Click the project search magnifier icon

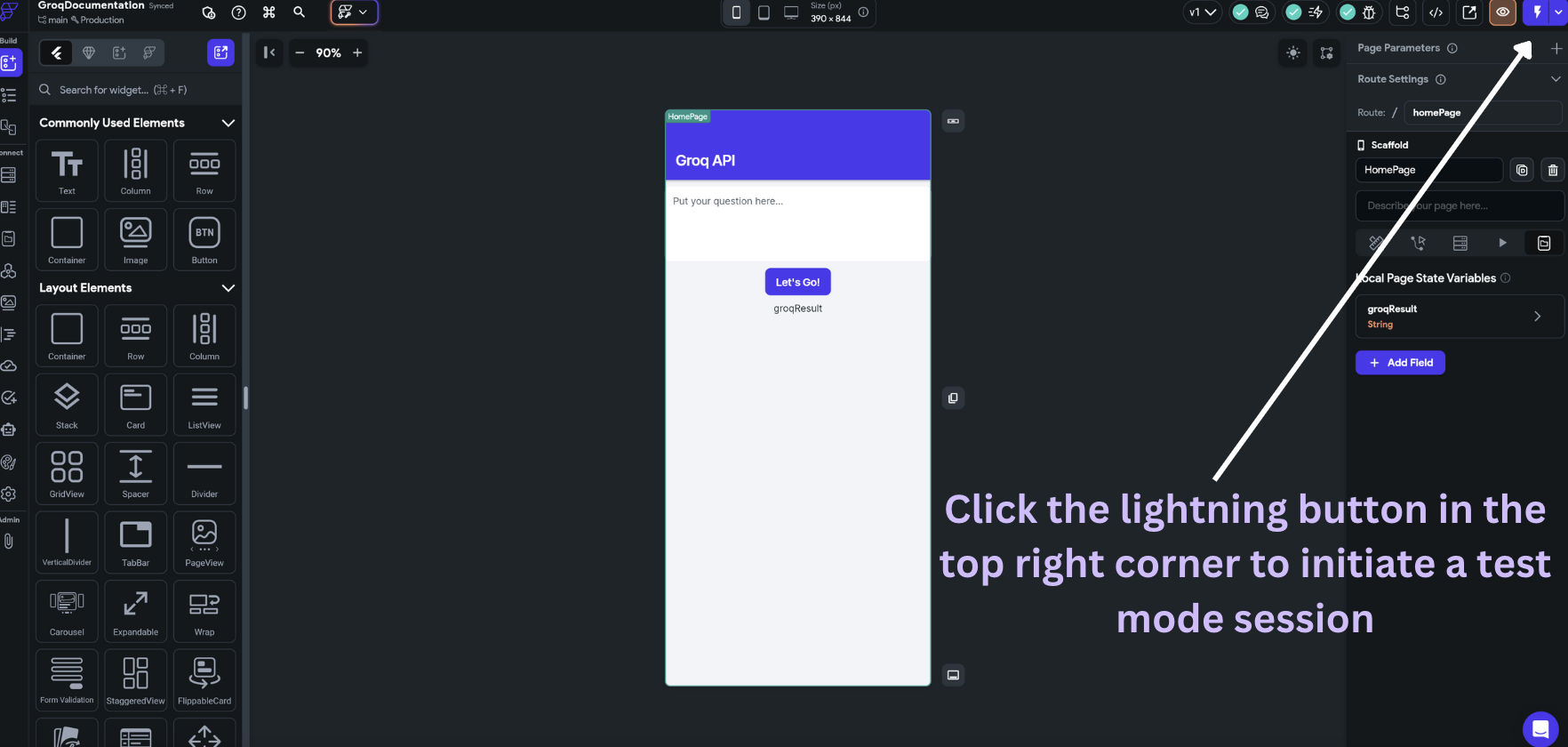(x=300, y=12)
